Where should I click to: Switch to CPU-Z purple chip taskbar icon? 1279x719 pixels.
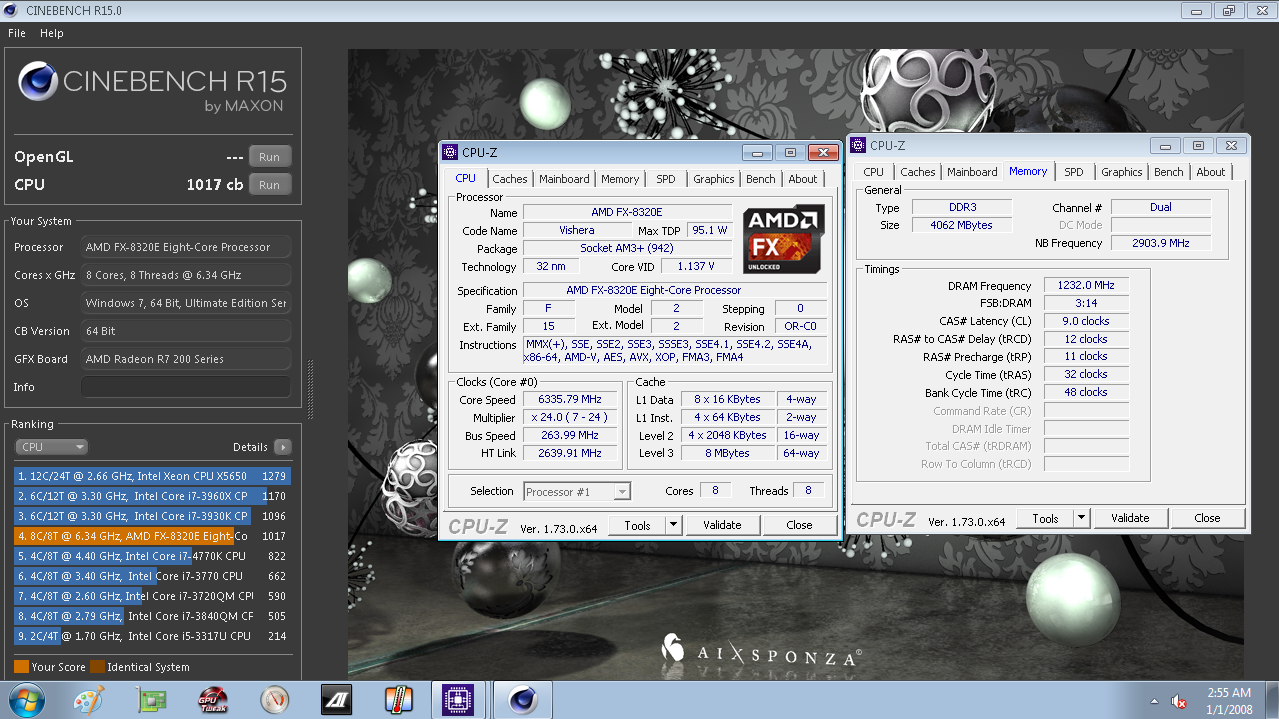458,699
